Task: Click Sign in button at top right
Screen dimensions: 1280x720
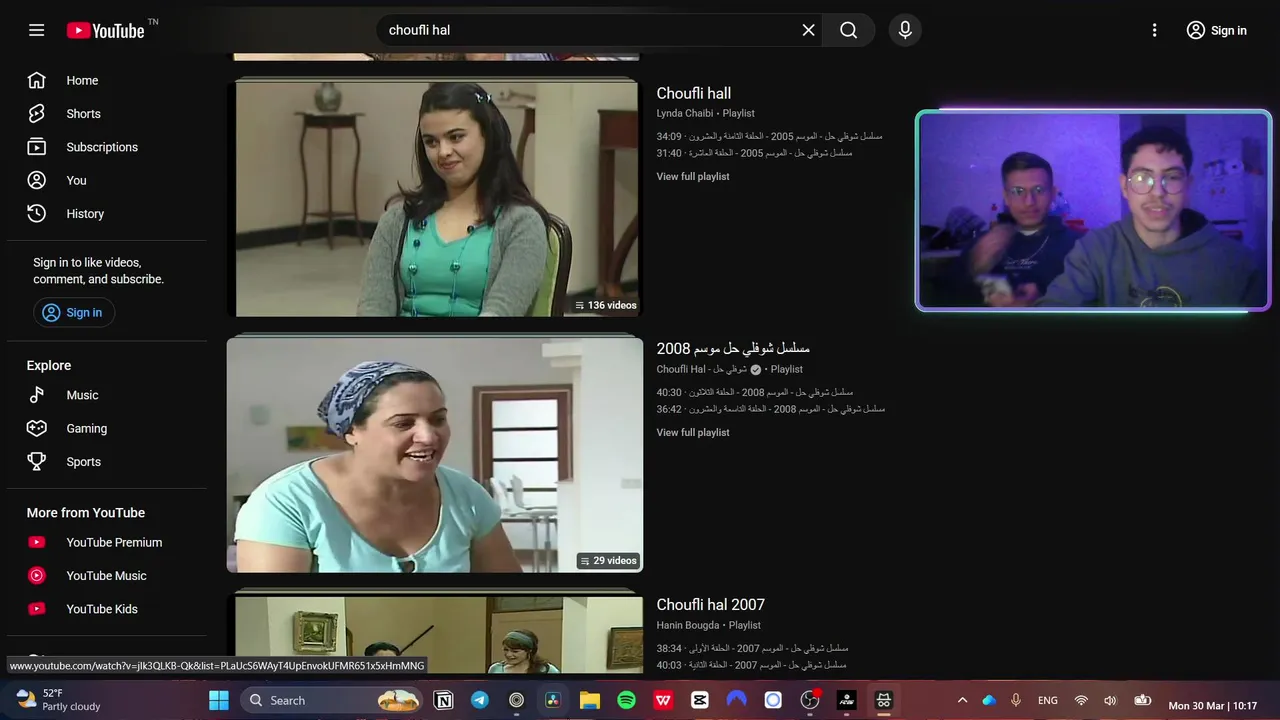Action: click(1216, 30)
